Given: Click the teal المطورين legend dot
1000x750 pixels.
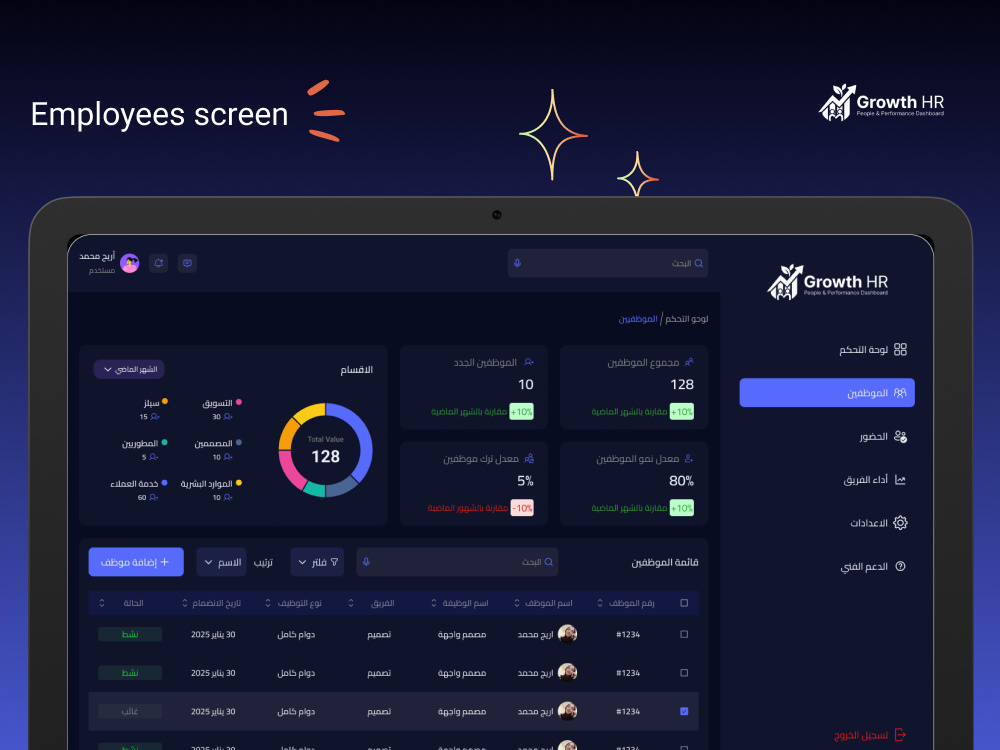Looking at the screenshot, I should point(165,442).
